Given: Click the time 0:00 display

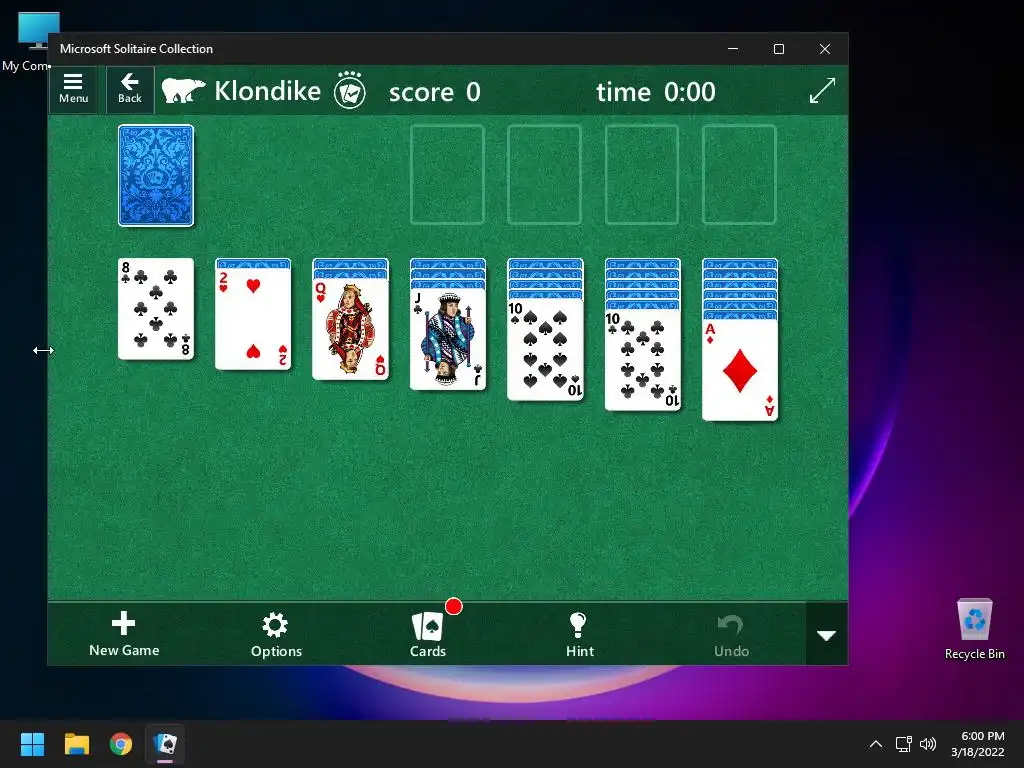Looking at the screenshot, I should (x=656, y=92).
